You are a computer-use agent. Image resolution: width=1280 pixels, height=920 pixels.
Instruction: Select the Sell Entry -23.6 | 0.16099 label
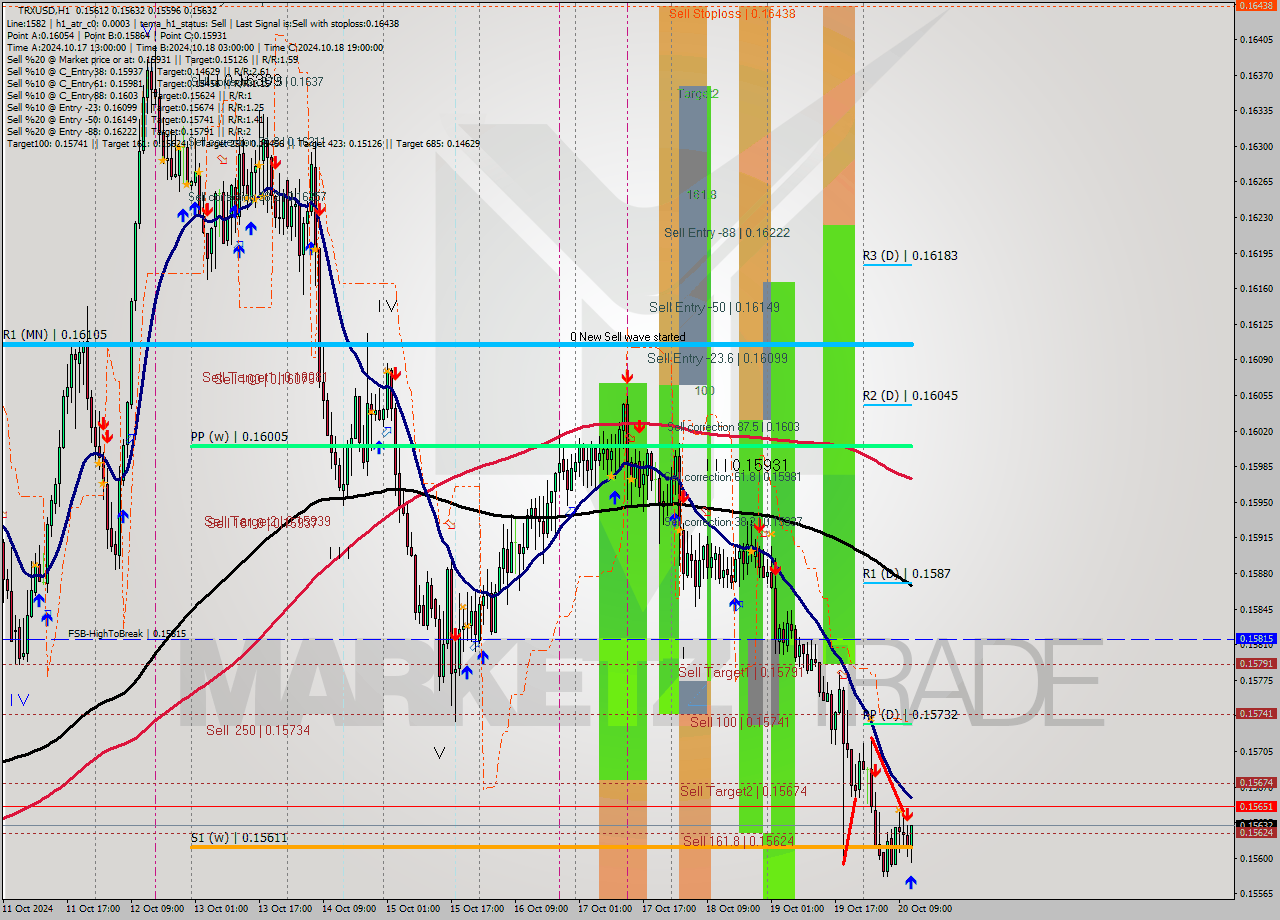(x=717, y=358)
